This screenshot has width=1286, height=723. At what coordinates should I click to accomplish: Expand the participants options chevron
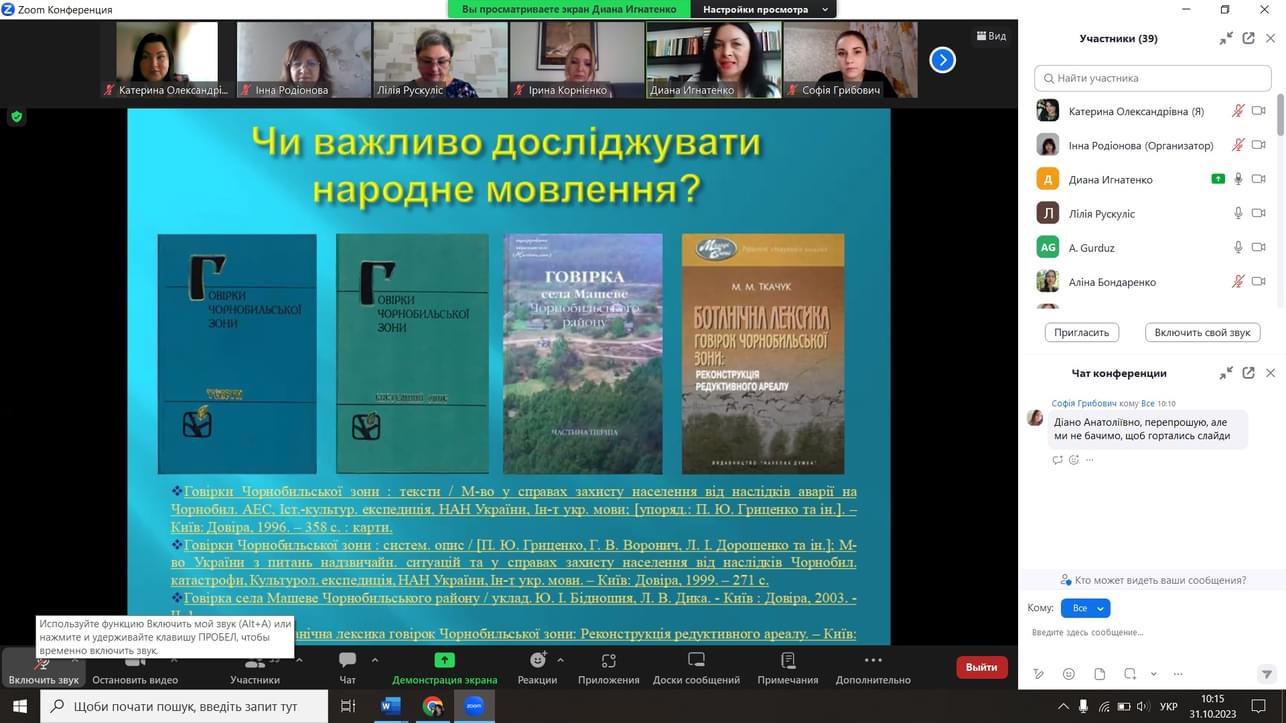[297, 660]
